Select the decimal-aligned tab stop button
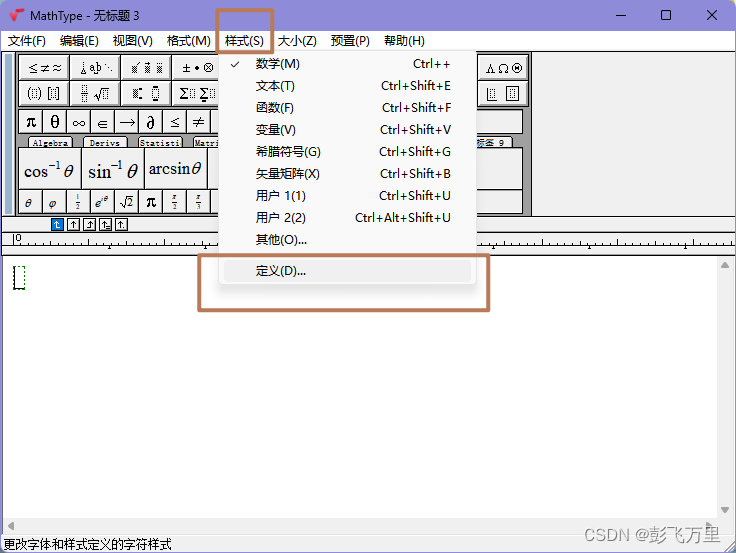Viewport: 736px width, 553px height. [121, 225]
